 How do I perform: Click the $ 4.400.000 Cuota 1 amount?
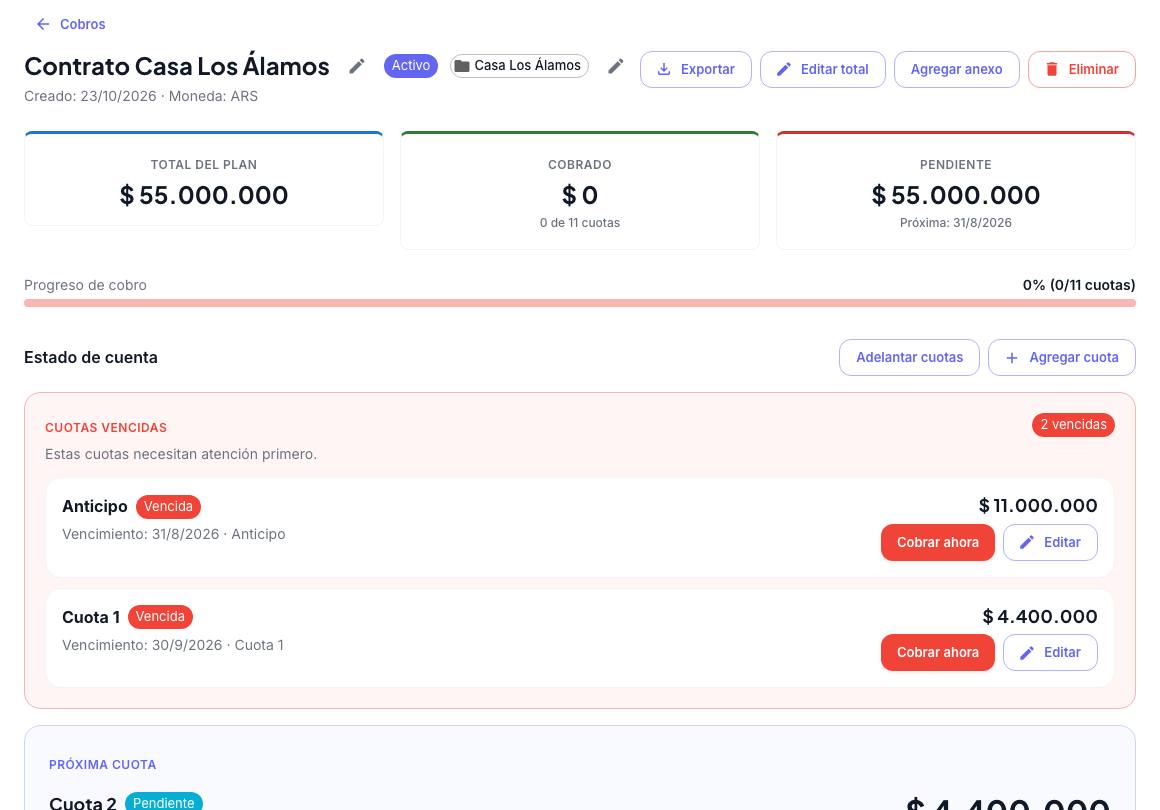coord(1040,617)
